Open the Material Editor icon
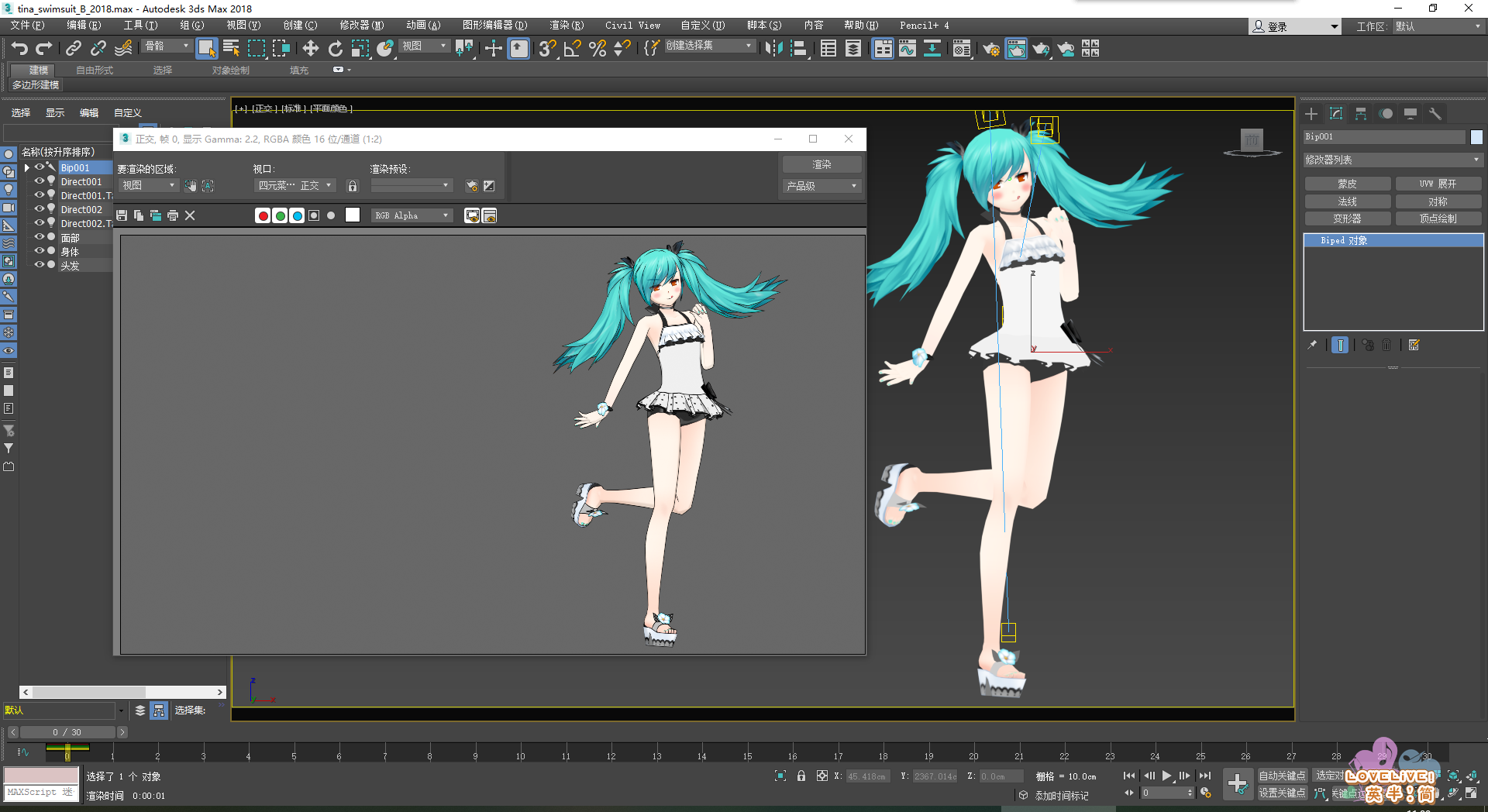This screenshot has height=812, width=1488. coord(962,49)
